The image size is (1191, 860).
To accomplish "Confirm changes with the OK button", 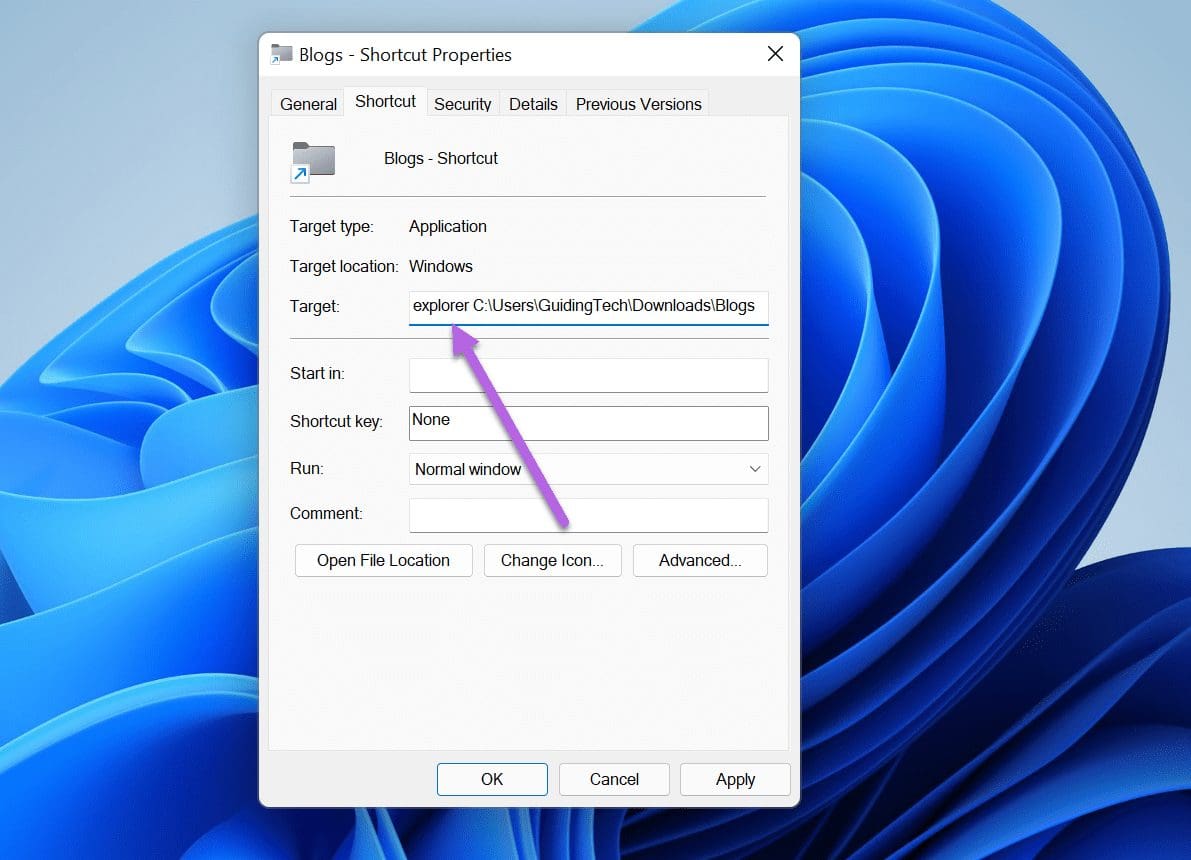I will click(492, 779).
